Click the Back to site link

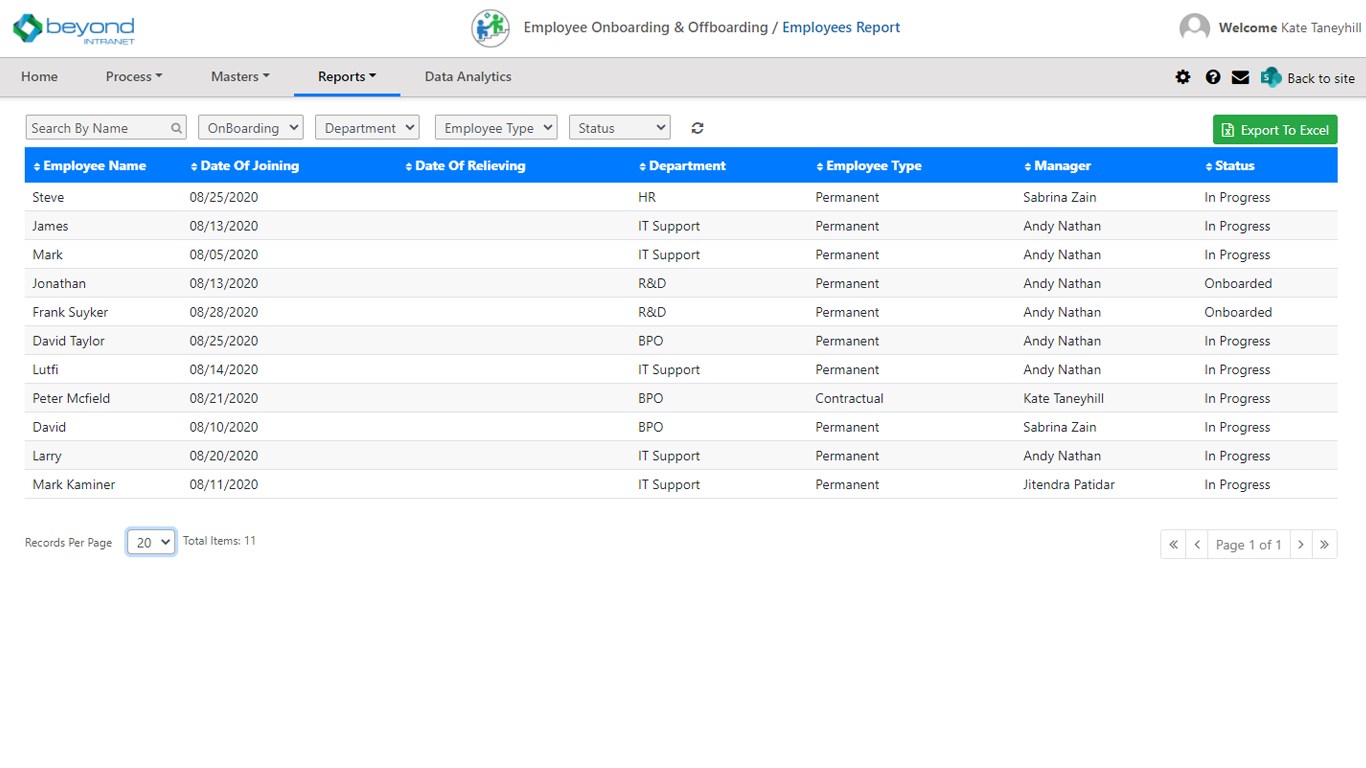[x=1321, y=78]
